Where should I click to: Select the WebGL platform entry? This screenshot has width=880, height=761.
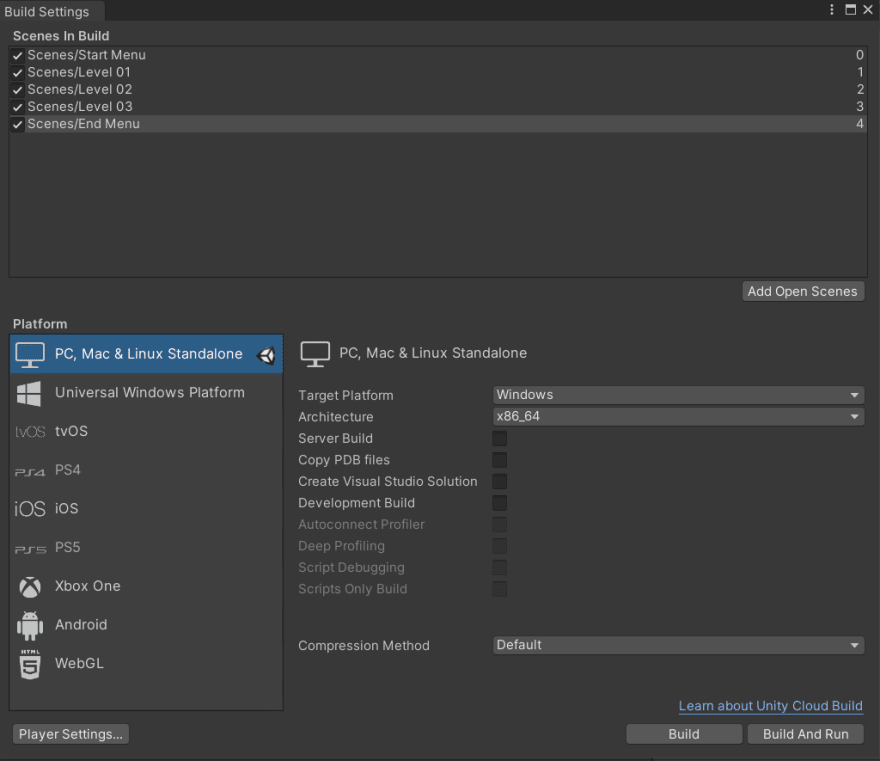(x=146, y=664)
